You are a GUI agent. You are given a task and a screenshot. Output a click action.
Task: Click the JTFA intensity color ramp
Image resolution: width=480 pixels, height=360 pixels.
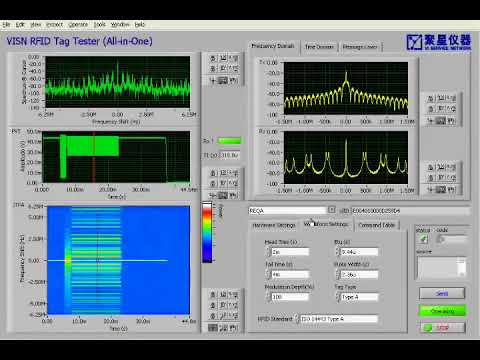207,232
